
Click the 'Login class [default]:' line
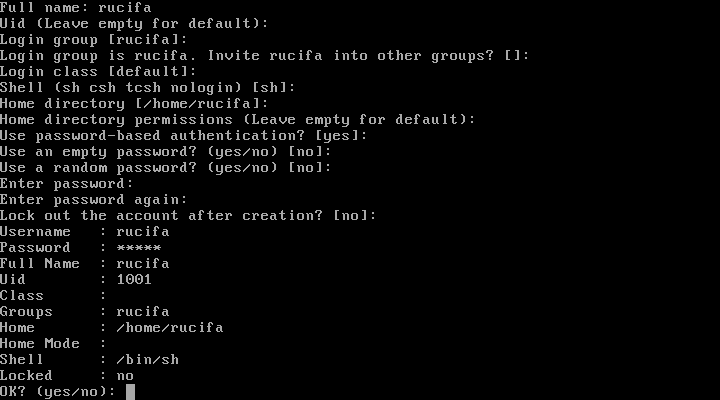point(98,72)
